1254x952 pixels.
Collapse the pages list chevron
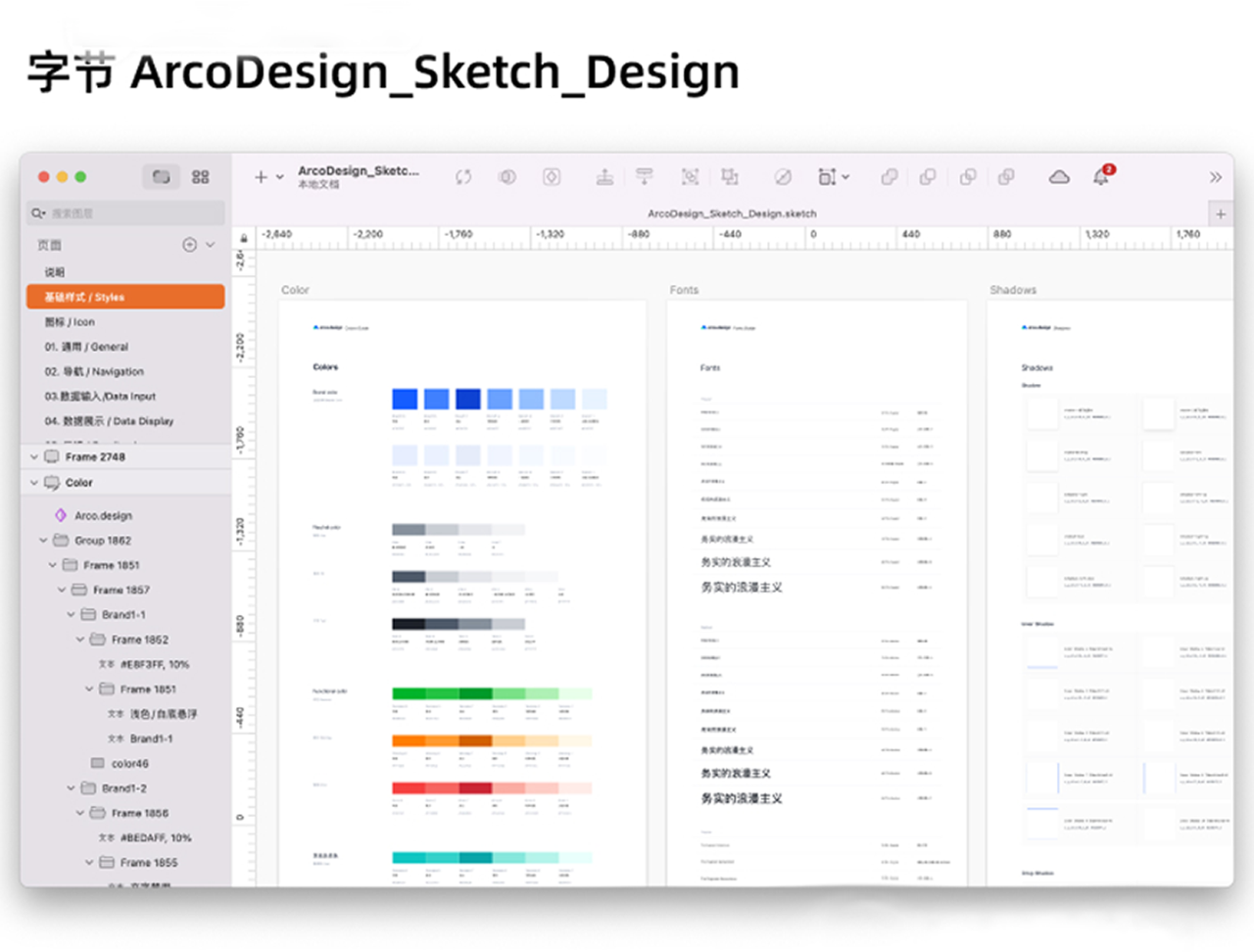210,245
